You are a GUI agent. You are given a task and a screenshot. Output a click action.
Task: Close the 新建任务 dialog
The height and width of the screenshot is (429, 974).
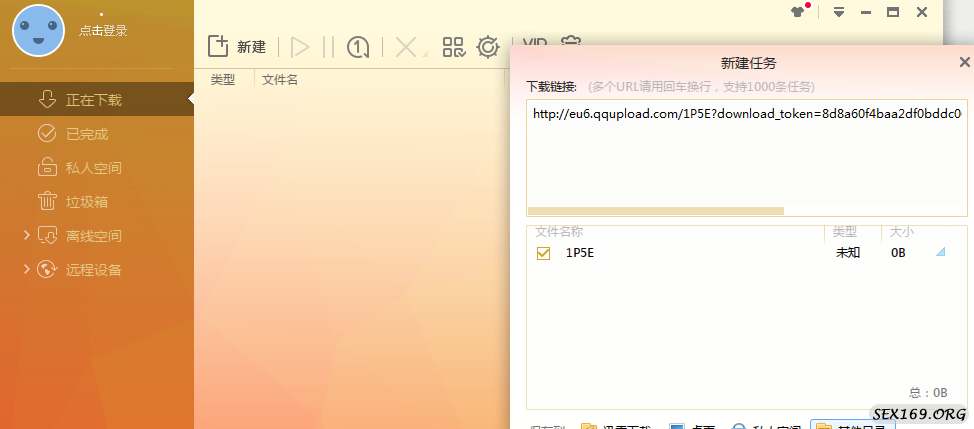tap(964, 63)
